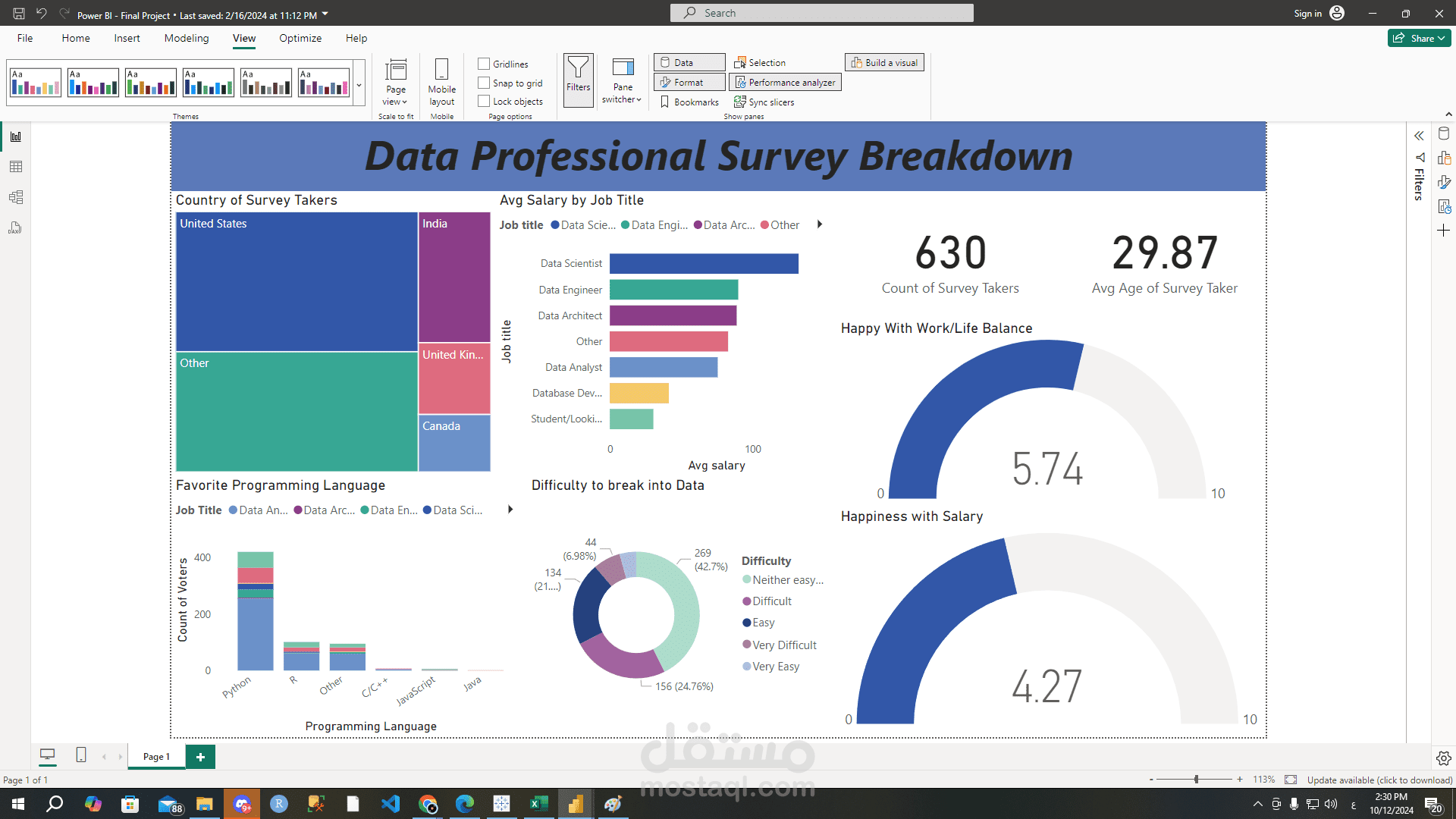The height and width of the screenshot is (819, 1456).
Task: Toggle the Data pane button
Action: 689,62
